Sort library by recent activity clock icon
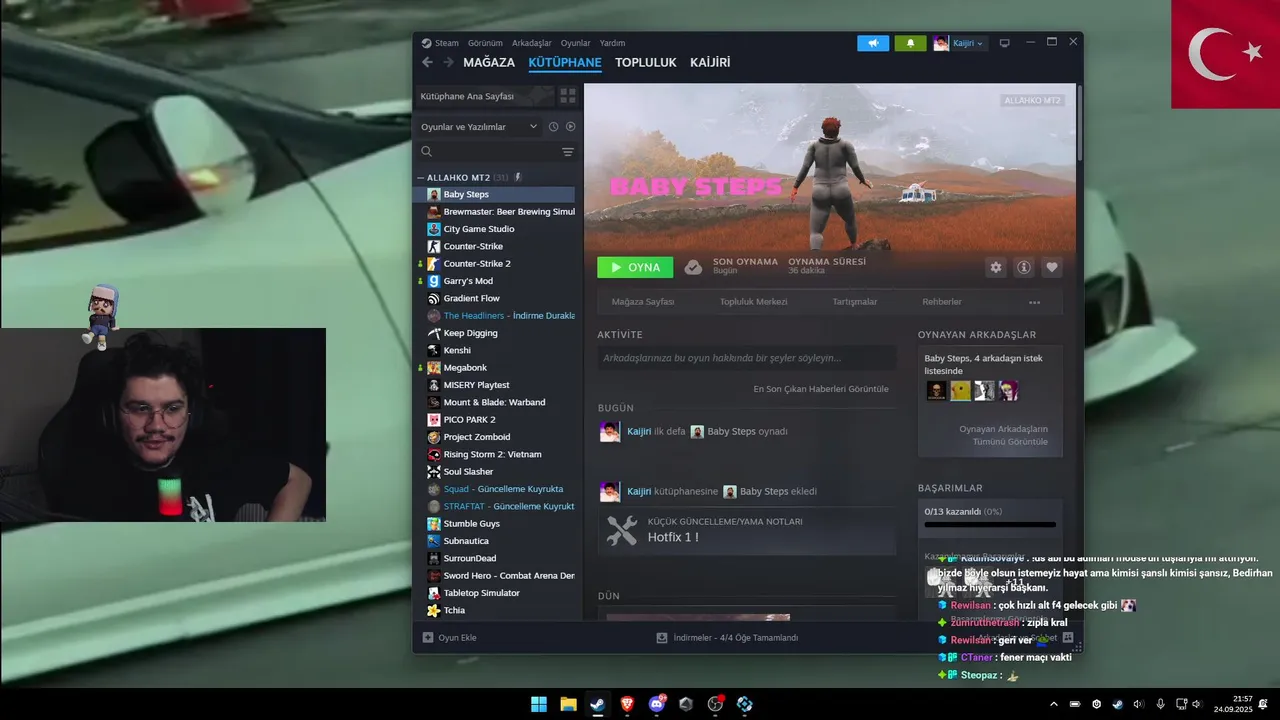 [x=553, y=127]
